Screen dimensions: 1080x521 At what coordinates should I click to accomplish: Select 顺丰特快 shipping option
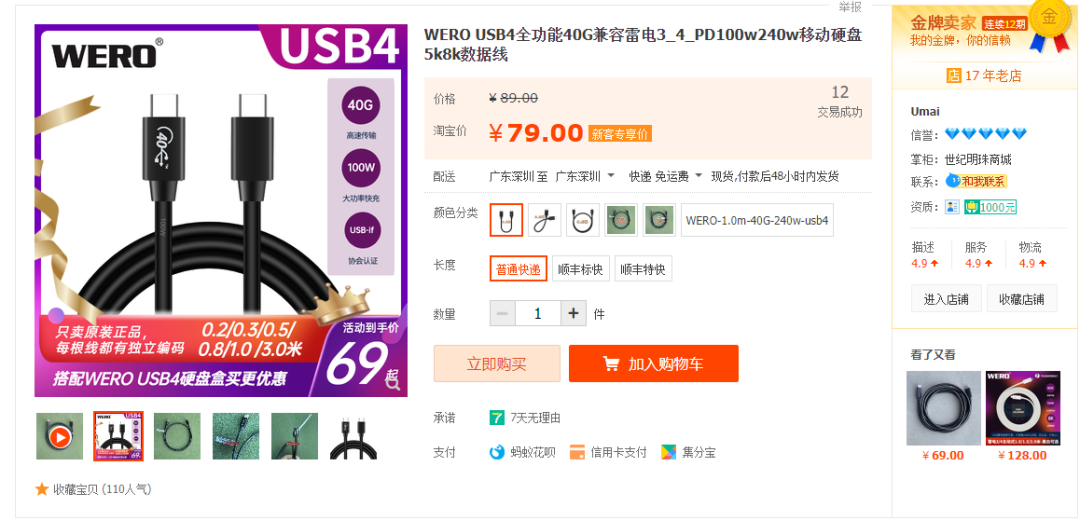point(643,269)
